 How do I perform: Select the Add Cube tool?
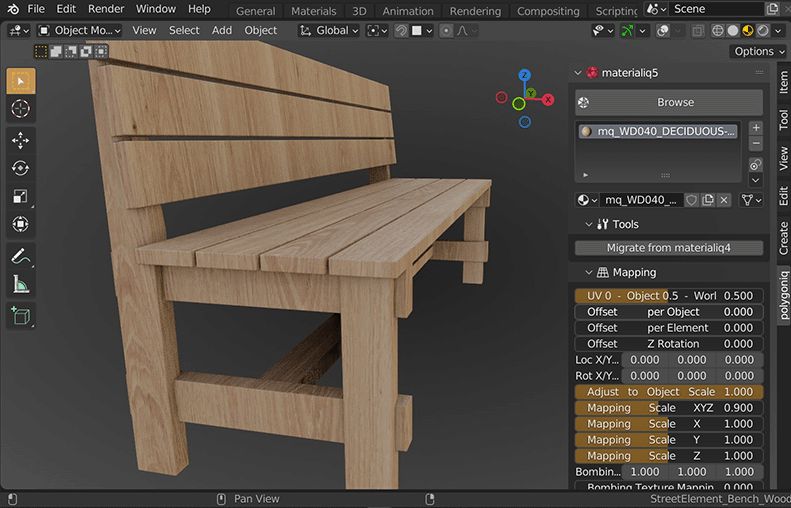[x=21, y=316]
